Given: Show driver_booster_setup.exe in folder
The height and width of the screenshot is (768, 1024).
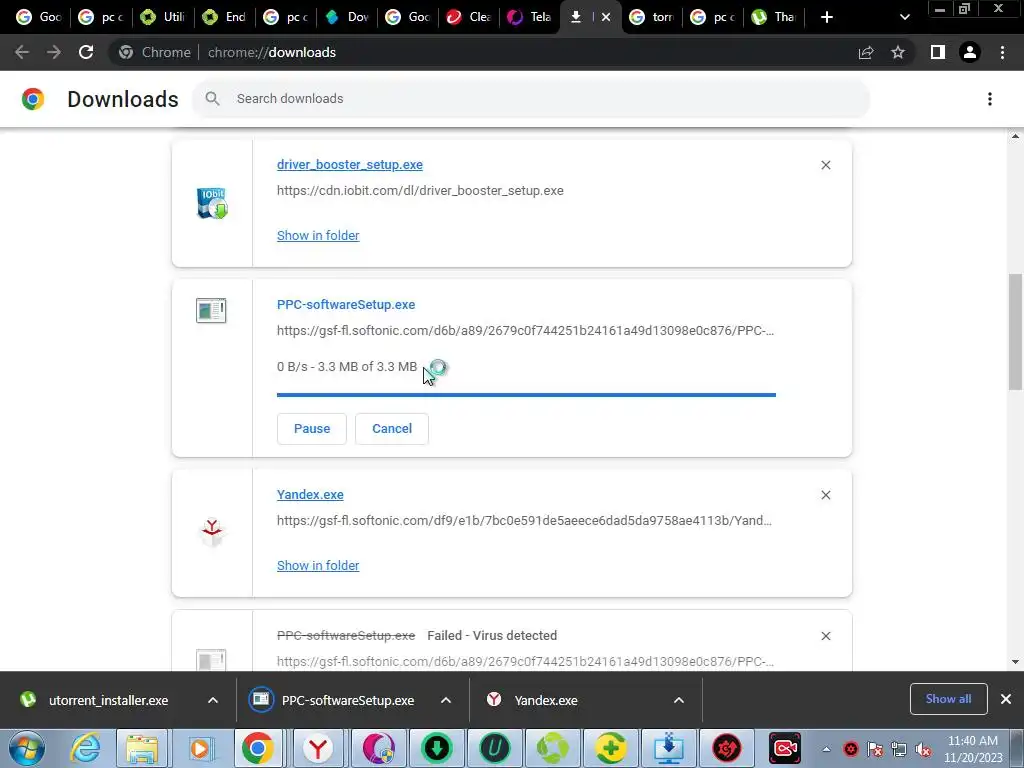Looking at the screenshot, I should tap(318, 235).
